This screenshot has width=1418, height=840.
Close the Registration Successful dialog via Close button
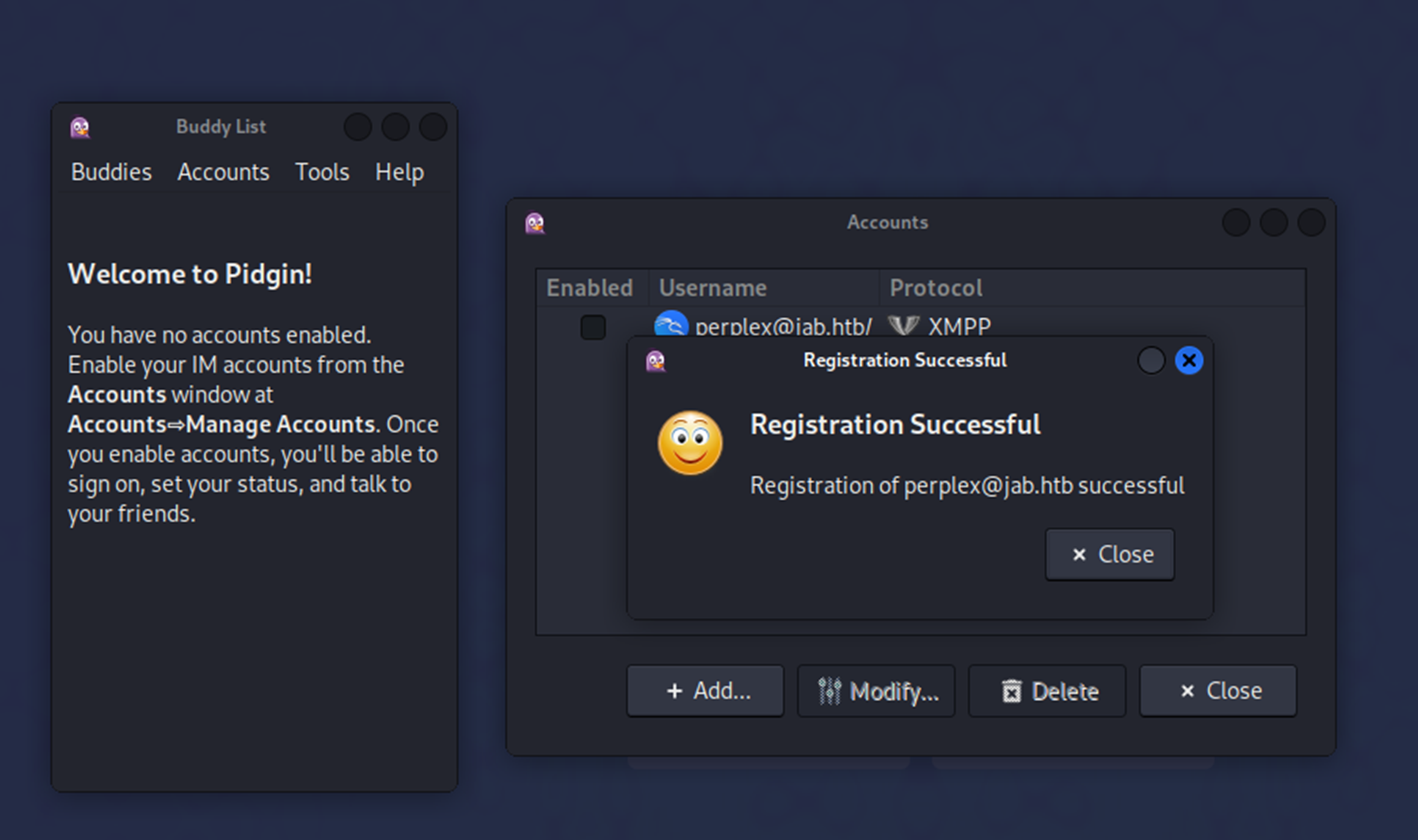pos(1110,554)
